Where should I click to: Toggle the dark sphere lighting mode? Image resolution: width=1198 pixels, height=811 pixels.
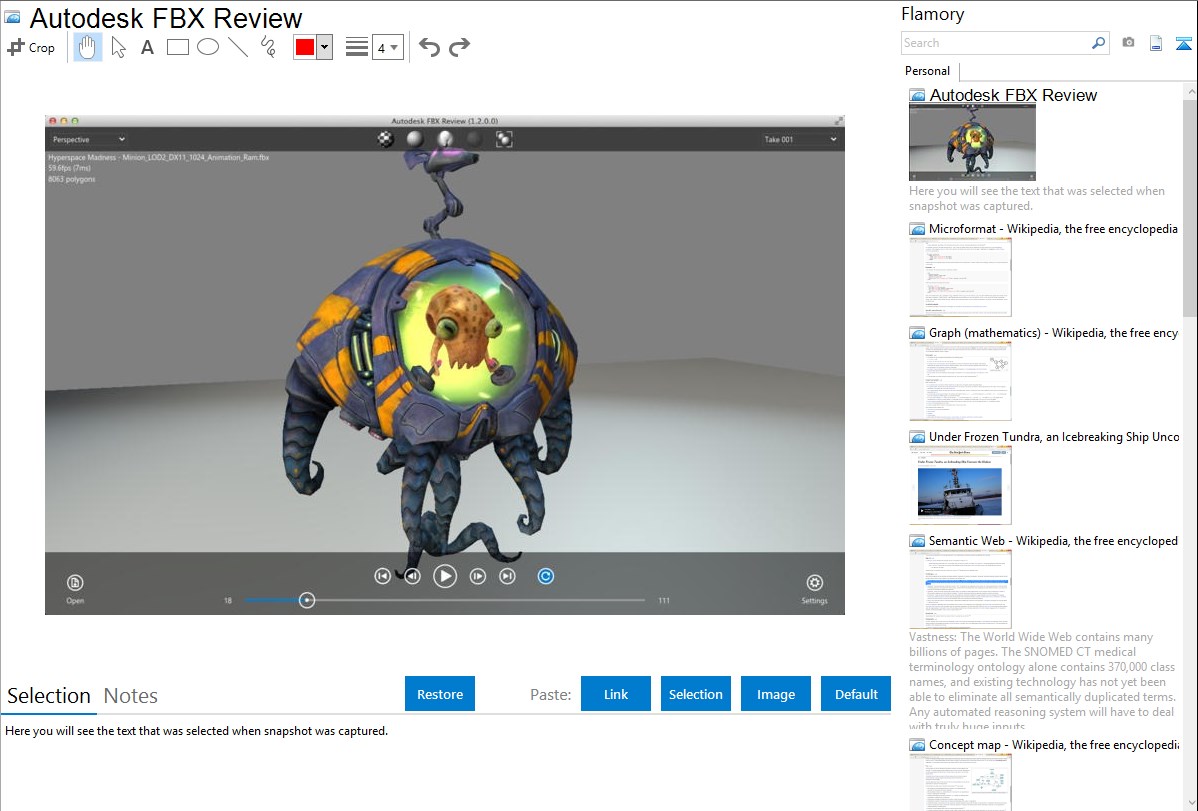[474, 138]
